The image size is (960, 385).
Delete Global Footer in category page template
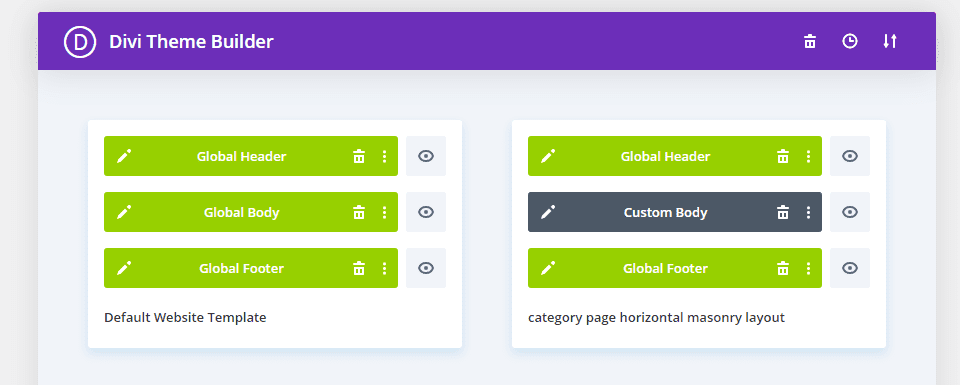(783, 268)
